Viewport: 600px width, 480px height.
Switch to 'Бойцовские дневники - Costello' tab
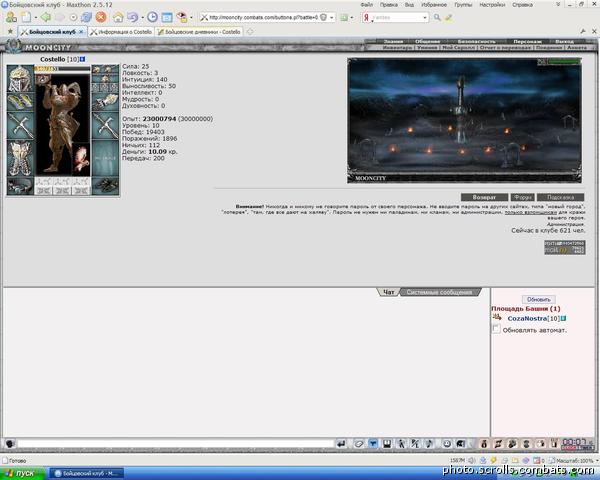199,32
